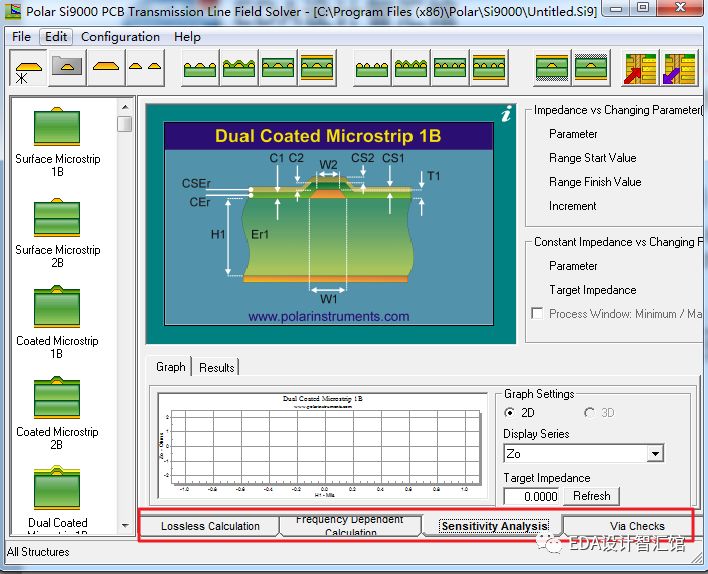Click structure list scroll down arrow

point(125,526)
